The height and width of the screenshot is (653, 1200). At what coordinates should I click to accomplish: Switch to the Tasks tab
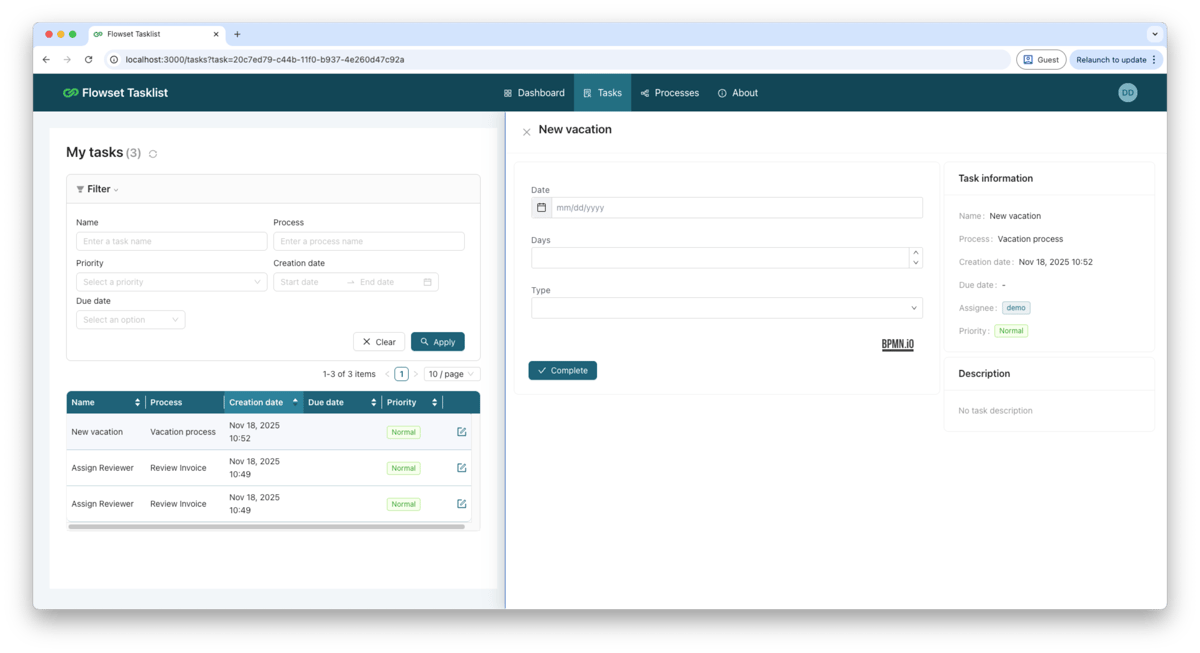[603, 93]
